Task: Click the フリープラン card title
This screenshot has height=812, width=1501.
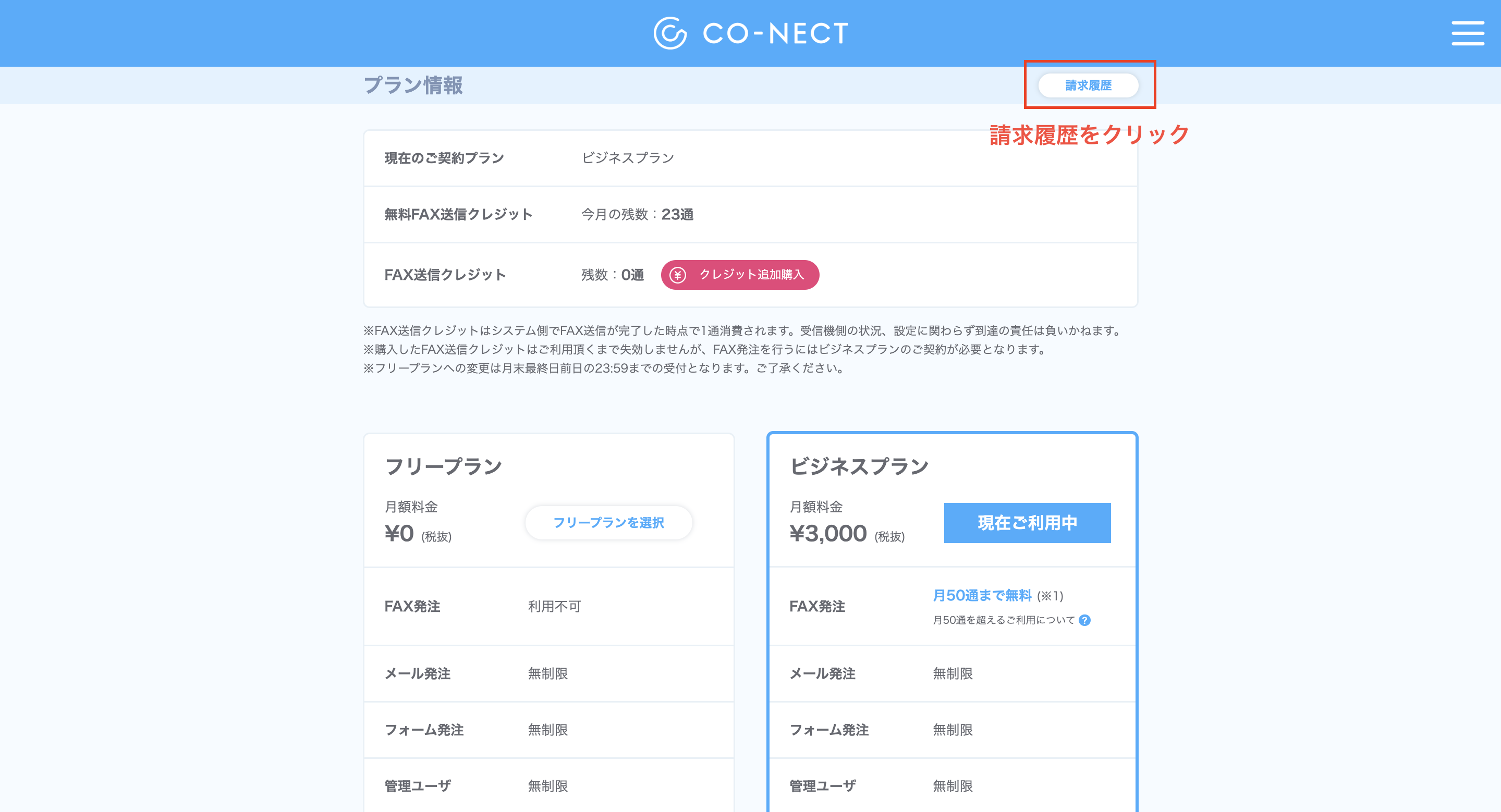Action: pyautogui.click(x=443, y=466)
